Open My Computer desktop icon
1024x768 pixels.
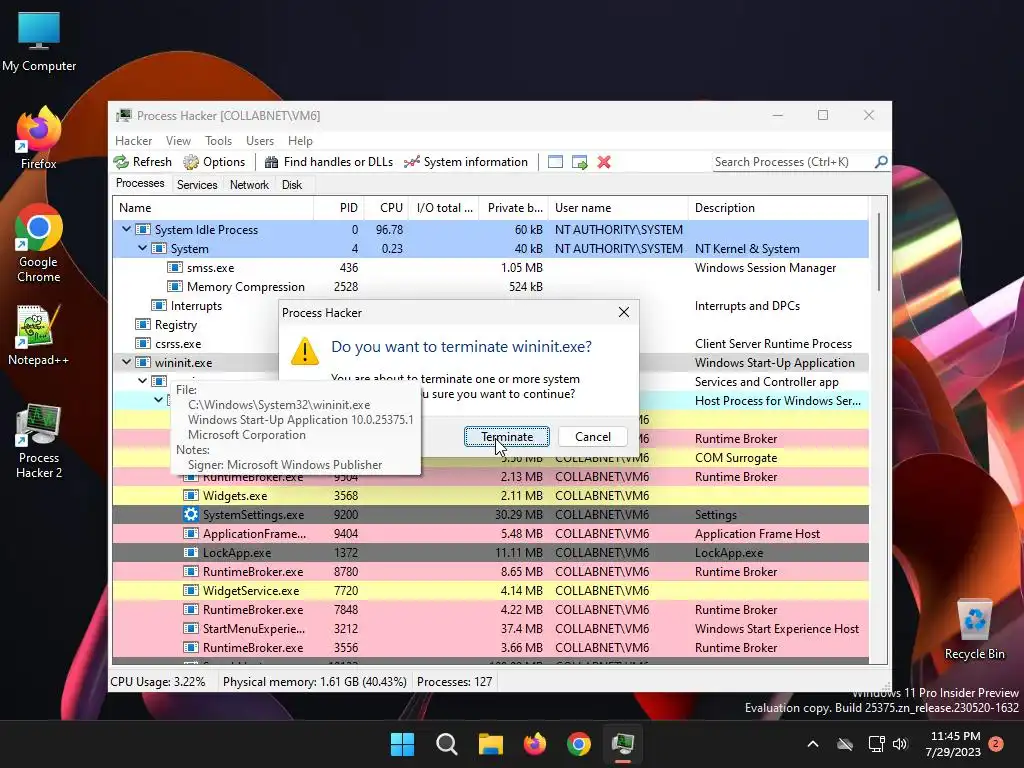[x=39, y=42]
